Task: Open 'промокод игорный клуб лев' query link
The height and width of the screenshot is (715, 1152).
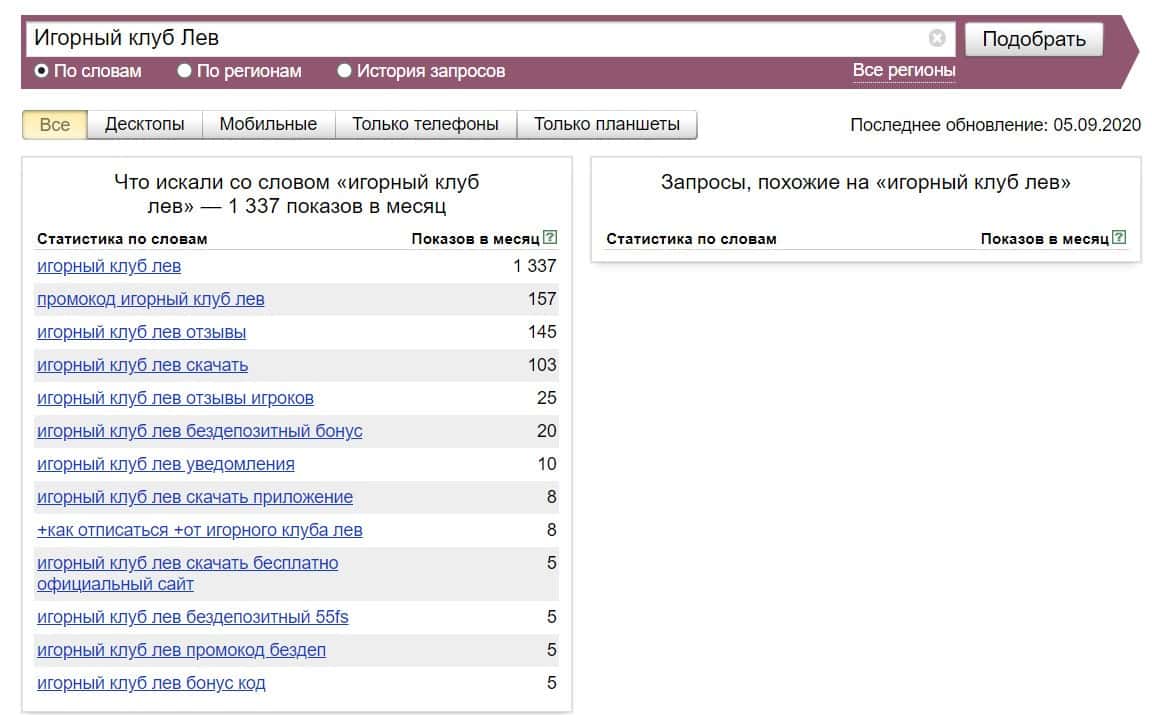Action: pyautogui.click(x=150, y=299)
